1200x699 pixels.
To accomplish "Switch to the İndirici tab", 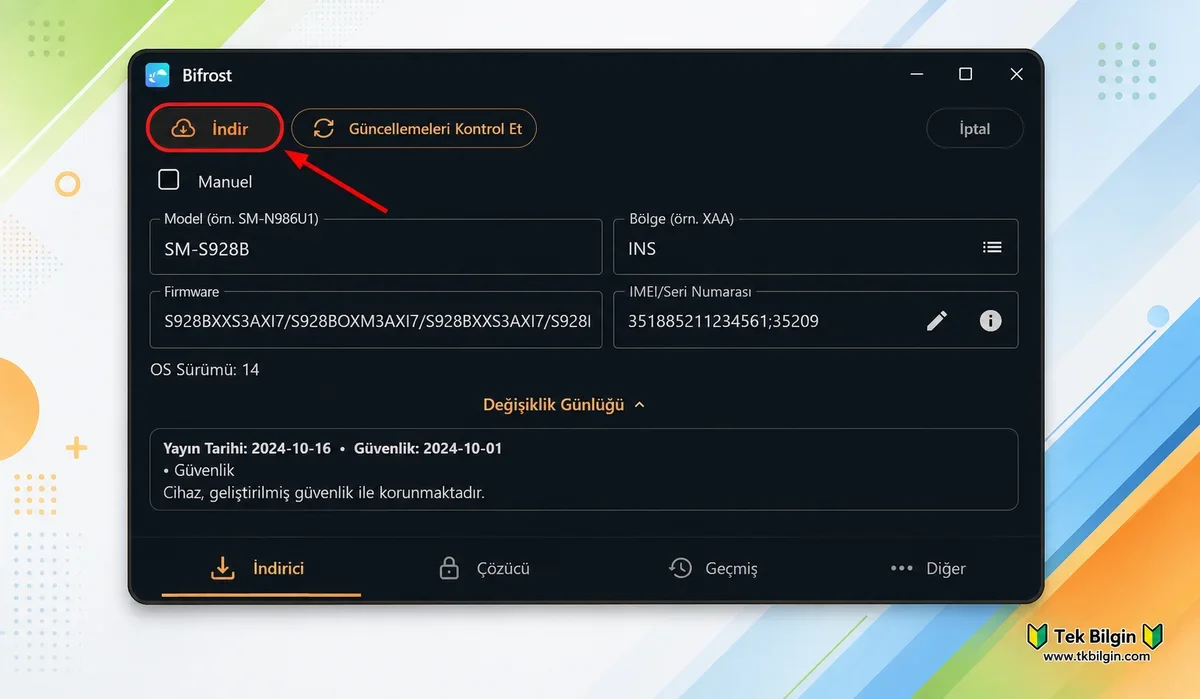I will click(261, 568).
